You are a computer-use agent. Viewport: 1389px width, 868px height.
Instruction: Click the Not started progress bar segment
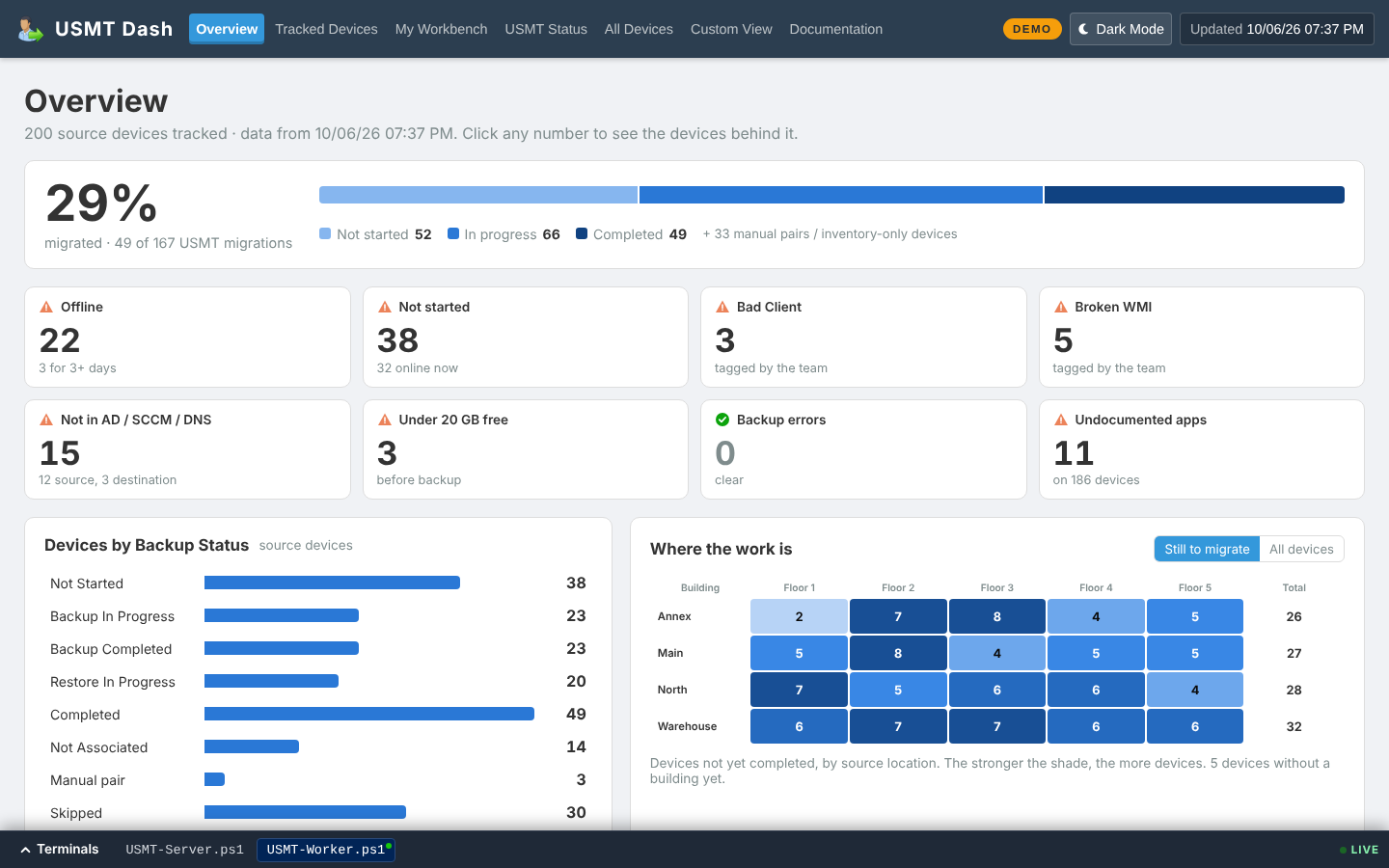click(478, 195)
